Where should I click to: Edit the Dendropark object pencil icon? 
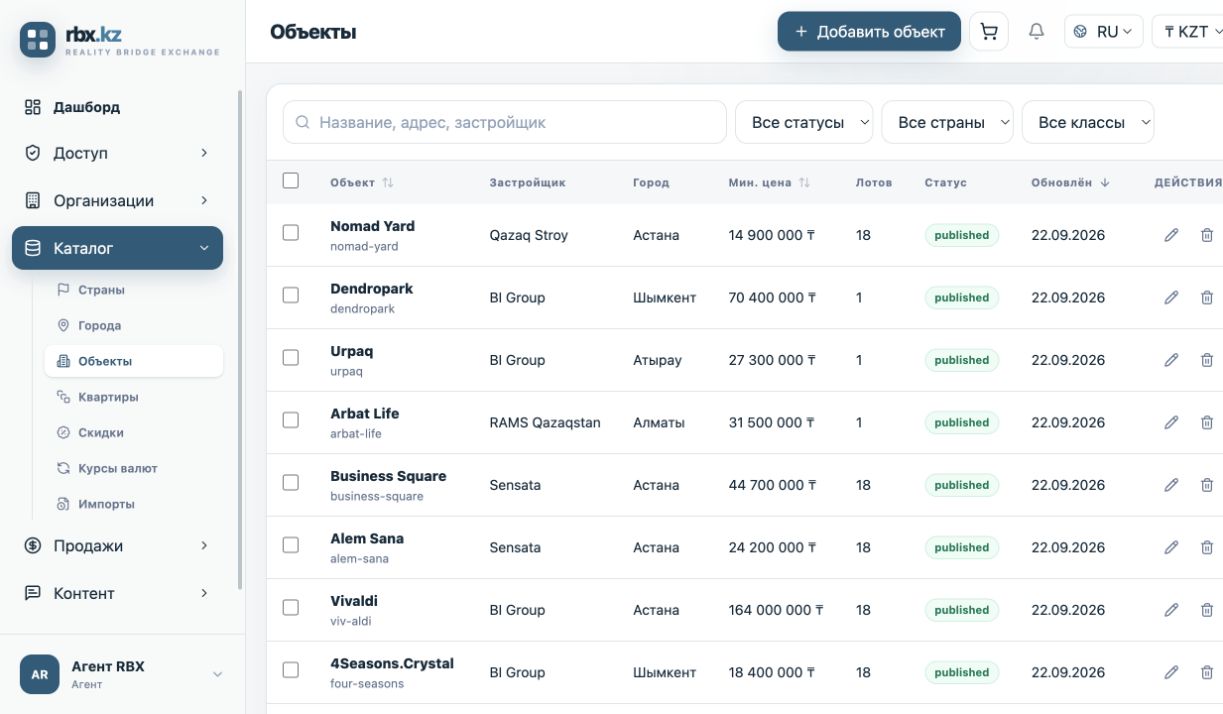1171,297
